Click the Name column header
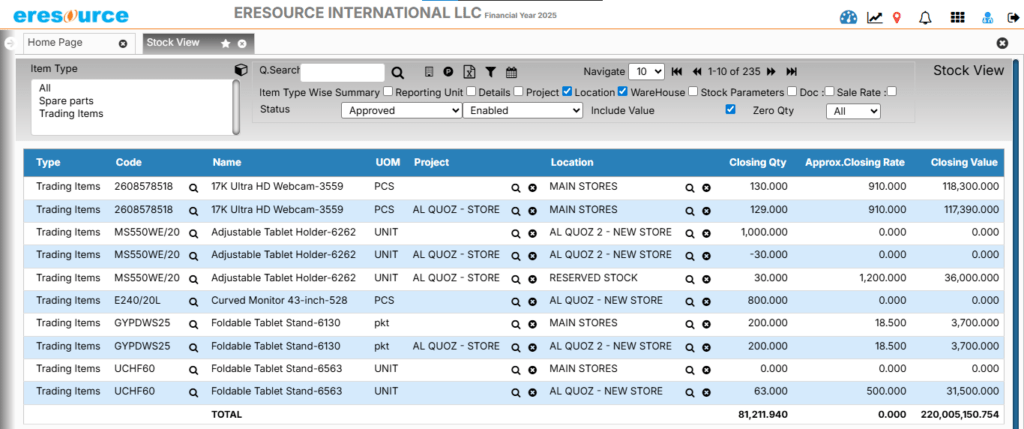1024x429 pixels. 226,163
